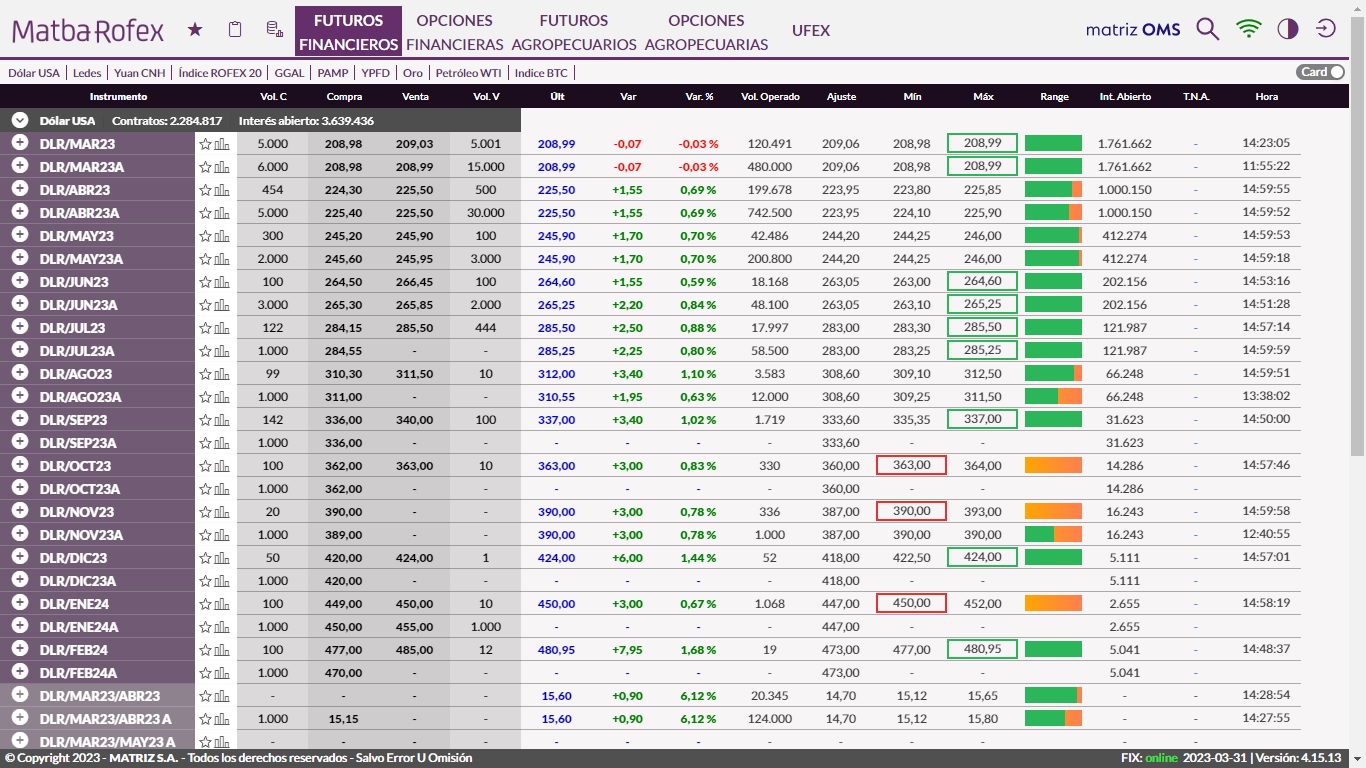Open the Futuros Agropecuarios tab

(573, 32)
